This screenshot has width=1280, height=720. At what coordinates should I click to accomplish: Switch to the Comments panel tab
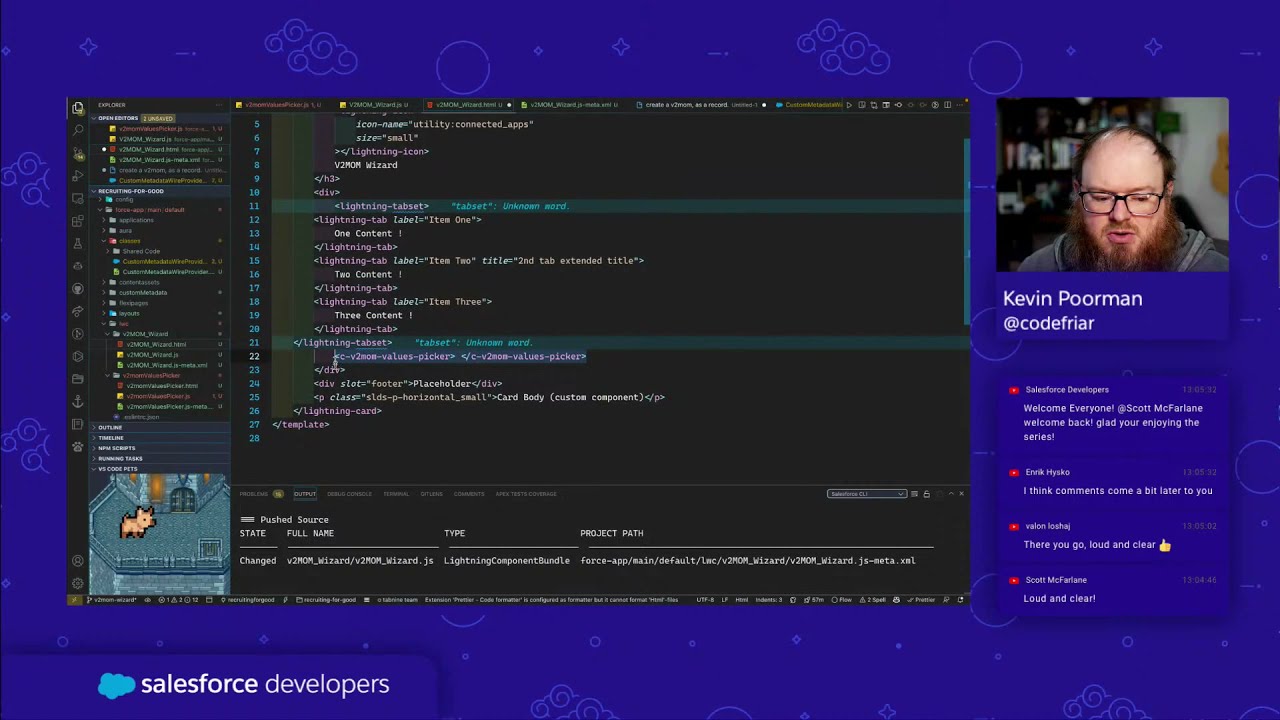[469, 494]
